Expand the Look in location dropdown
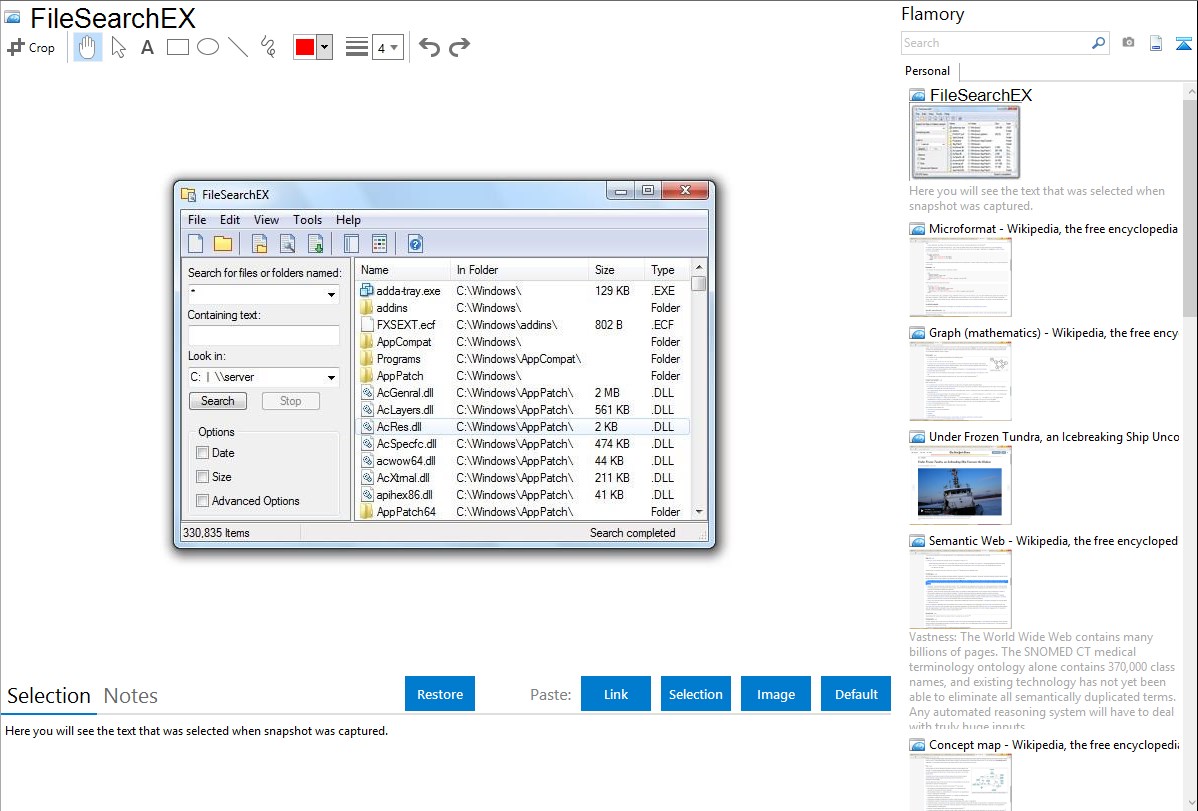This screenshot has width=1198, height=811. coord(331,377)
